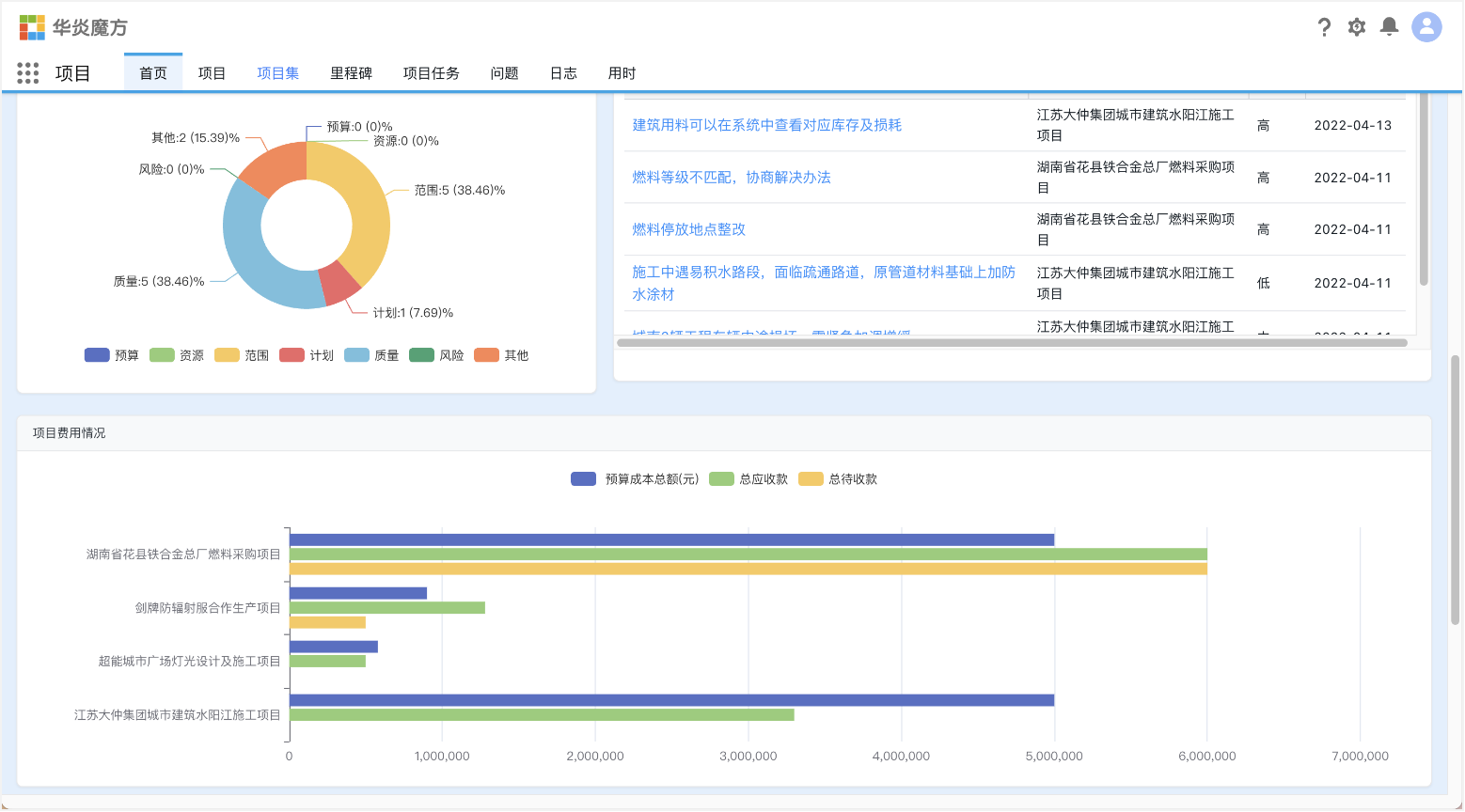The height and width of the screenshot is (812, 1465).
Task: Click the blue budget bar for 江苏大仲集团 project
Action: 671,700
